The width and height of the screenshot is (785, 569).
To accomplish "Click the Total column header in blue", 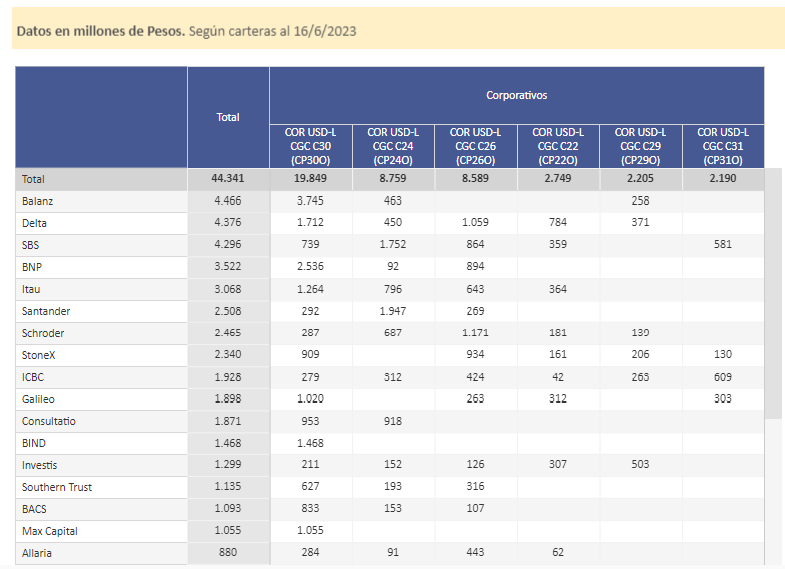I will tap(228, 117).
